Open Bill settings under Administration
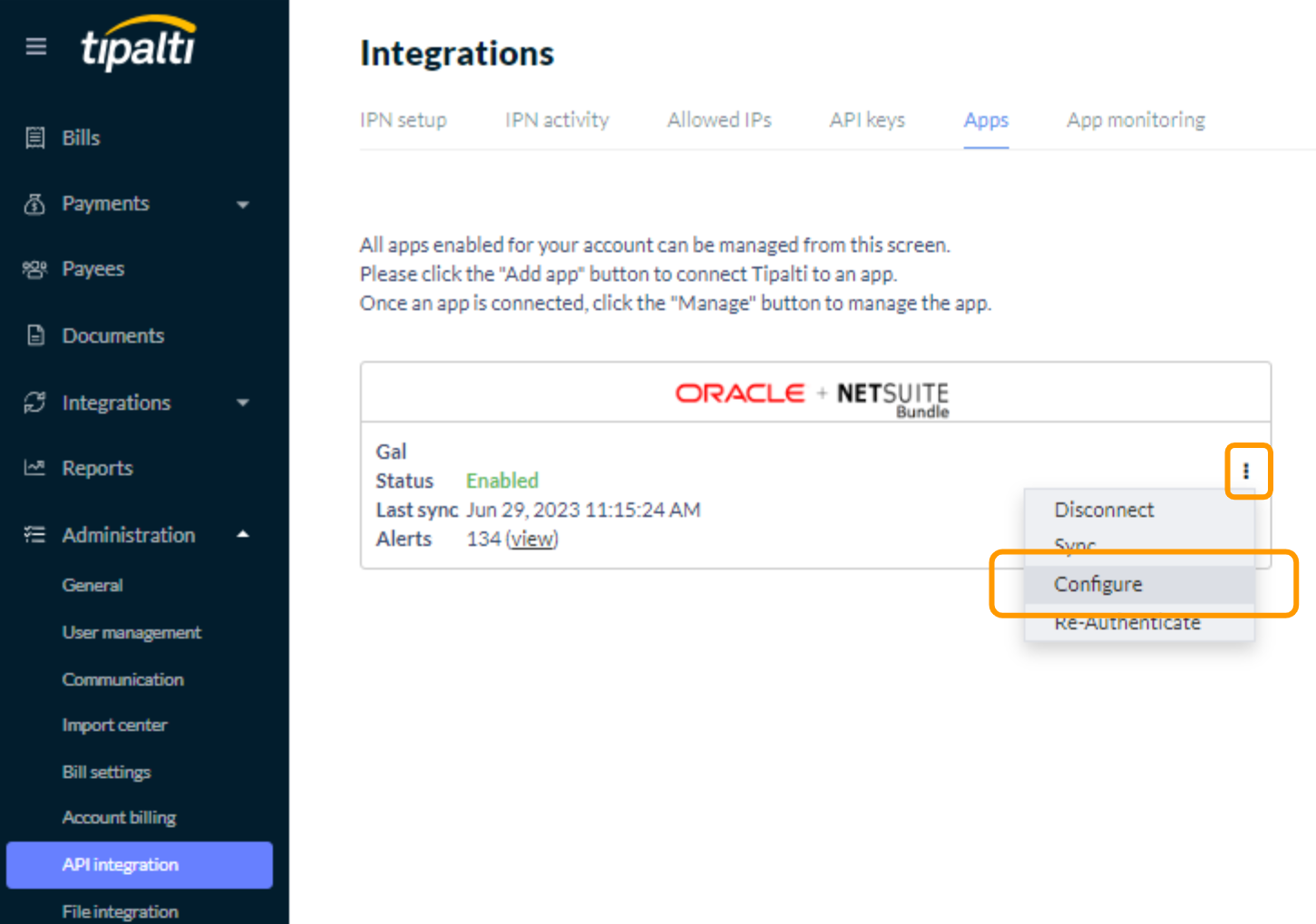The width and height of the screenshot is (1316, 924). [x=106, y=773]
